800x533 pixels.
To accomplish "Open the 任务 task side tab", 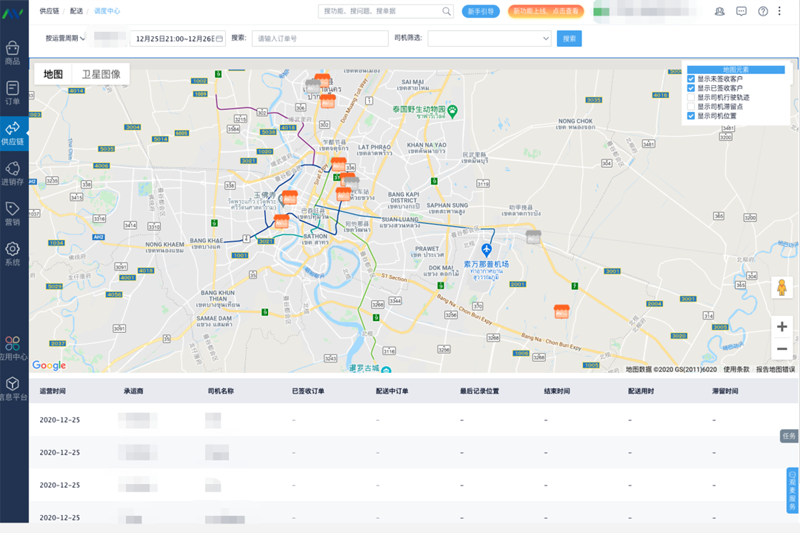I will click(x=789, y=436).
